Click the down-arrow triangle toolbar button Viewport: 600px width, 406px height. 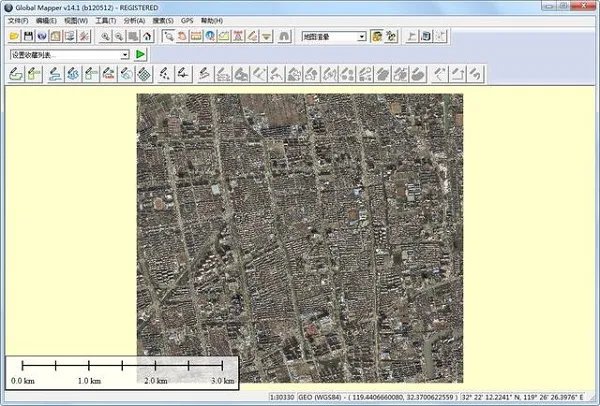[266, 36]
